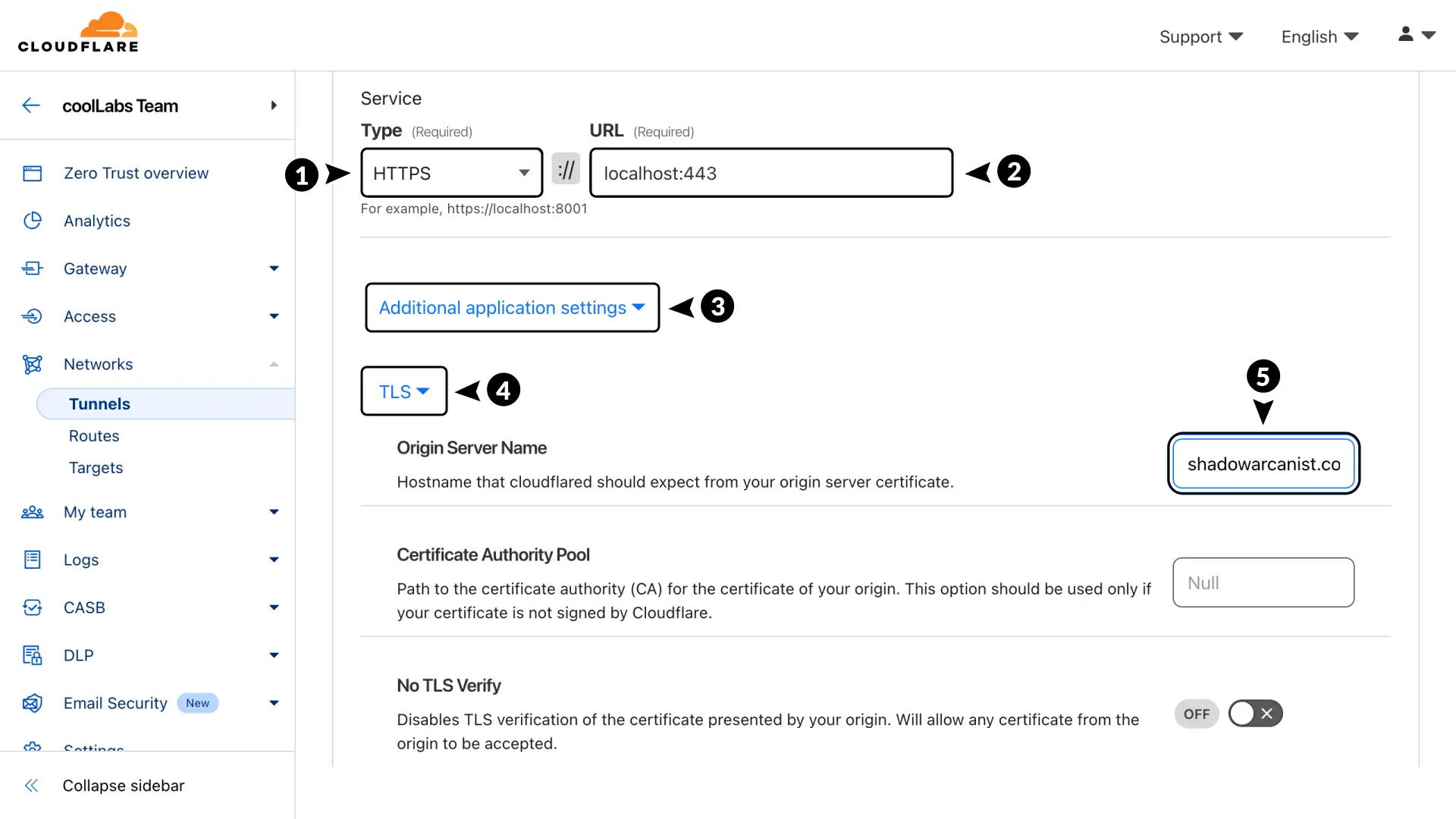Click the Email Security envelope icon
Viewport: 1456px width, 819px height.
pyautogui.click(x=33, y=703)
